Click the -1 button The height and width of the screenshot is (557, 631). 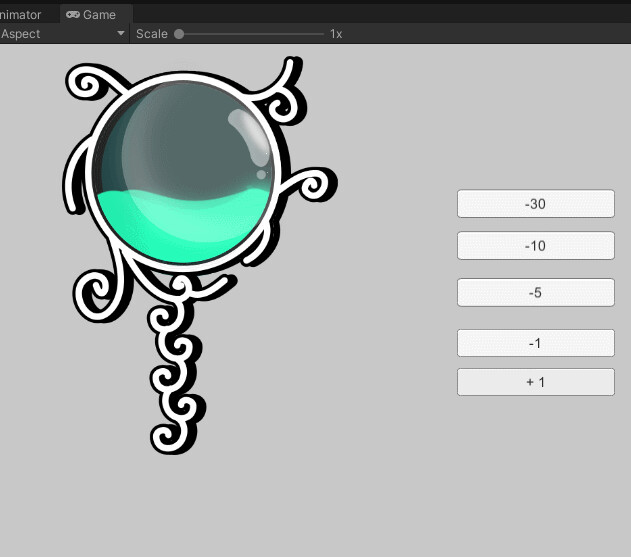pyautogui.click(x=536, y=343)
